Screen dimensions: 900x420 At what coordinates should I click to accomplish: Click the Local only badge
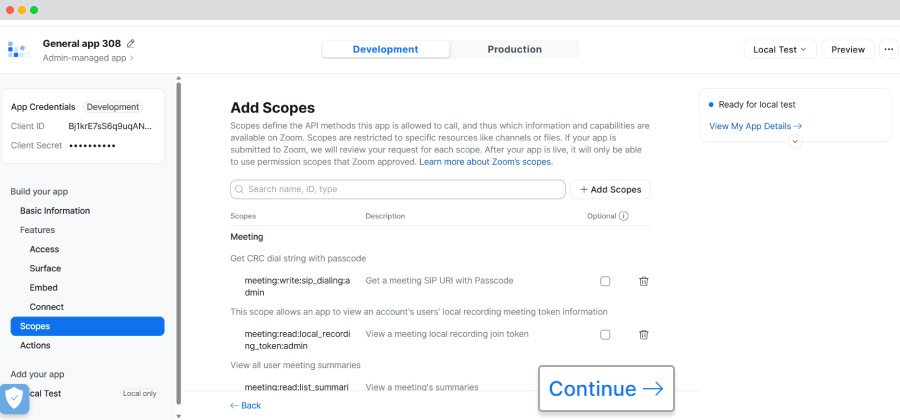[x=140, y=394]
